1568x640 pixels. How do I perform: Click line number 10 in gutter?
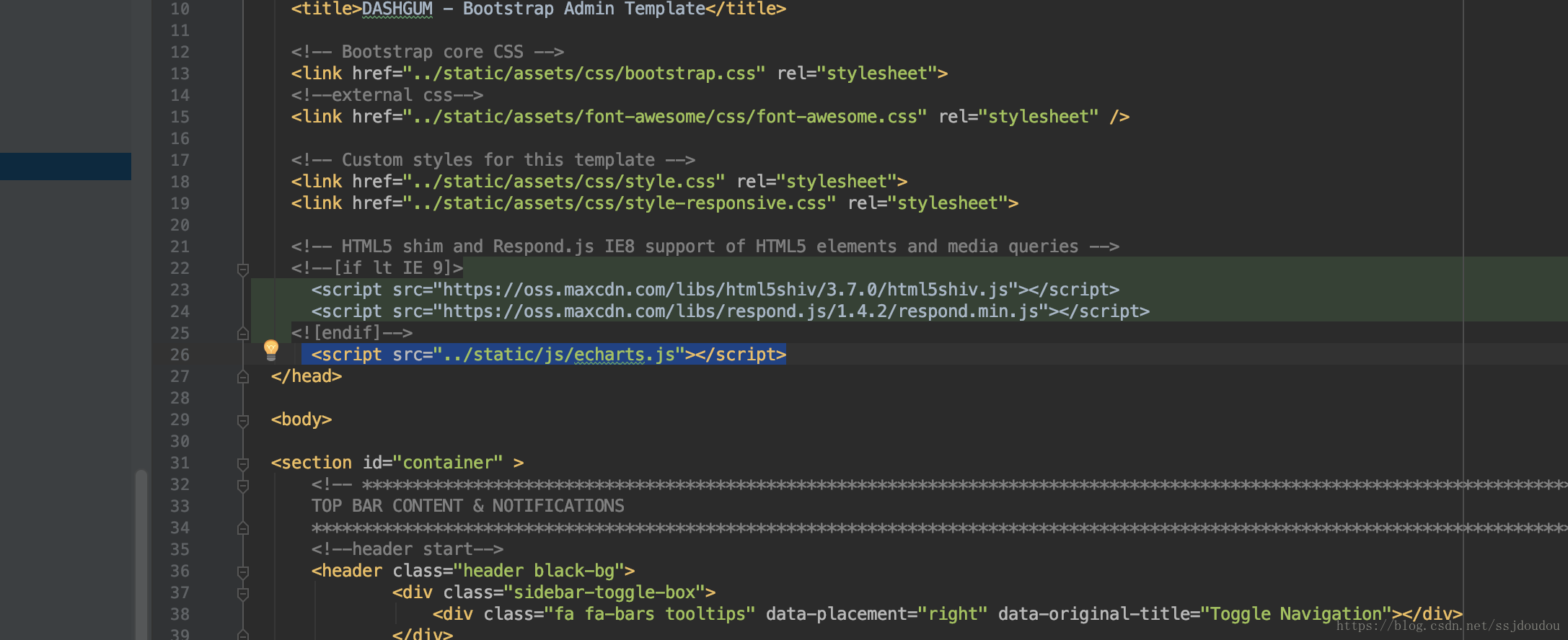pyautogui.click(x=180, y=9)
